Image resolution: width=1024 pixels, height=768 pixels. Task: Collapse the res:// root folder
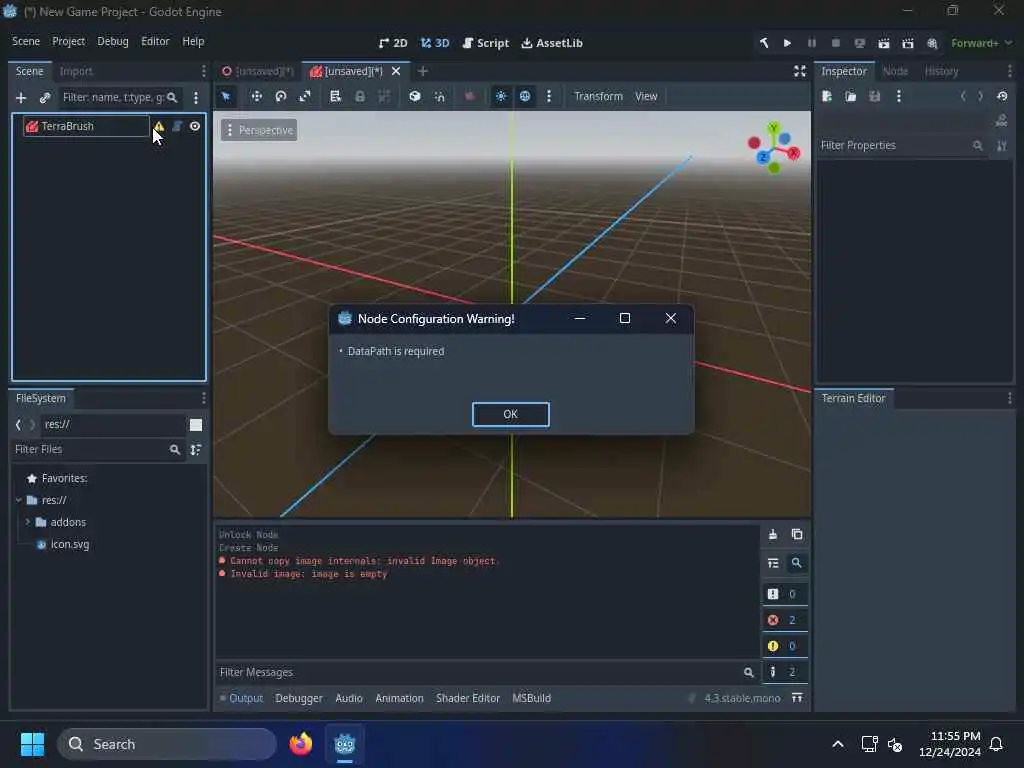[x=19, y=500]
